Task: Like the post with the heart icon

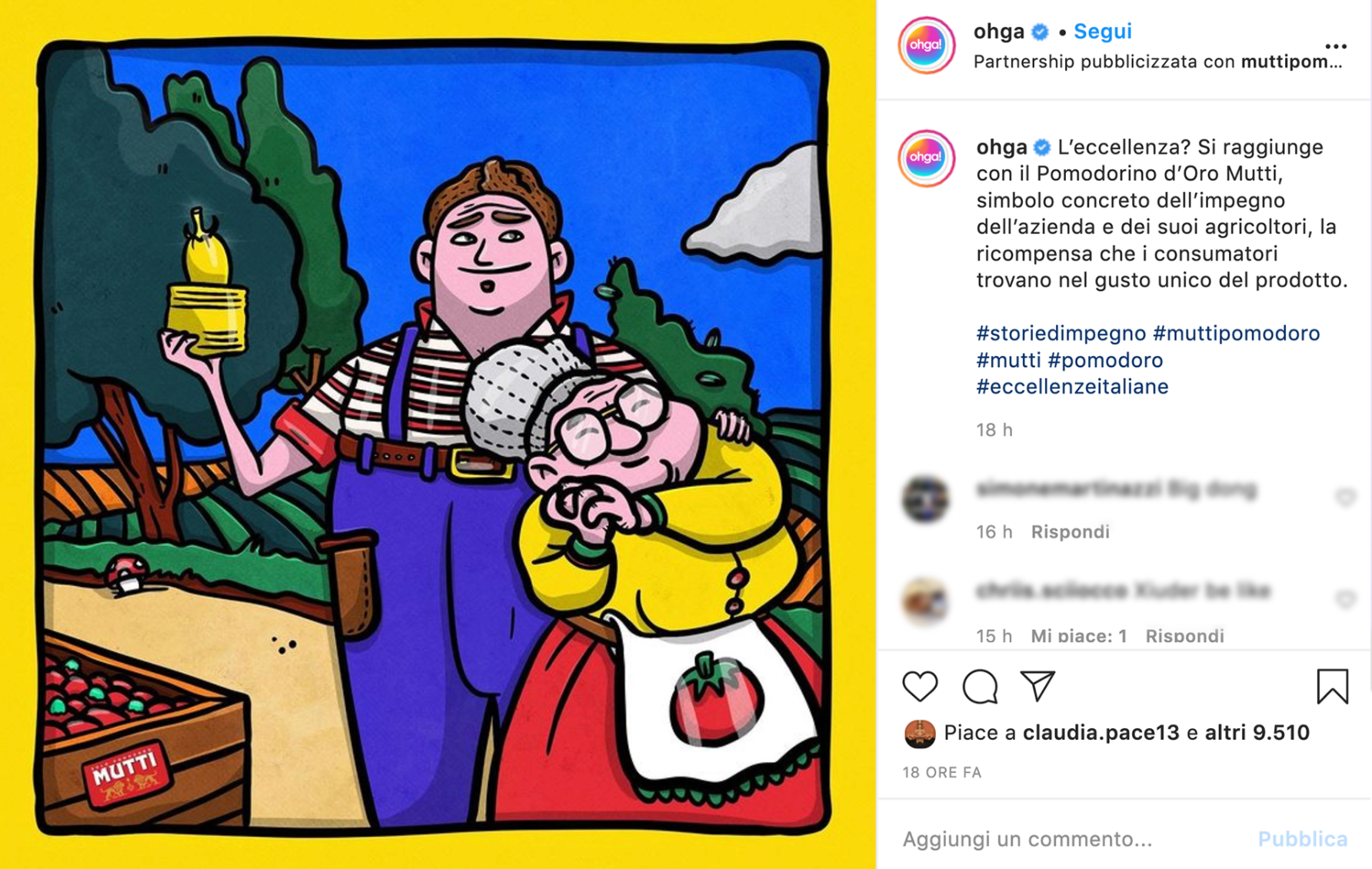Action: pyautogui.click(x=920, y=686)
